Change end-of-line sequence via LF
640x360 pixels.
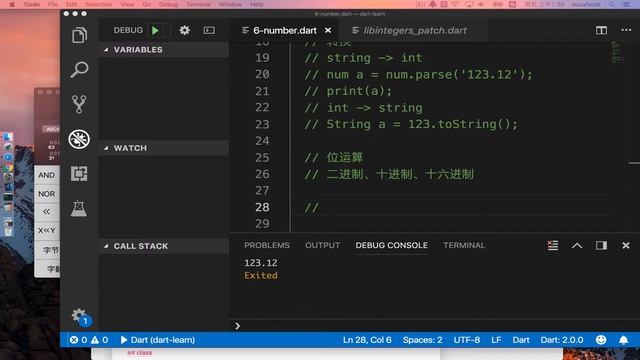click(496, 340)
